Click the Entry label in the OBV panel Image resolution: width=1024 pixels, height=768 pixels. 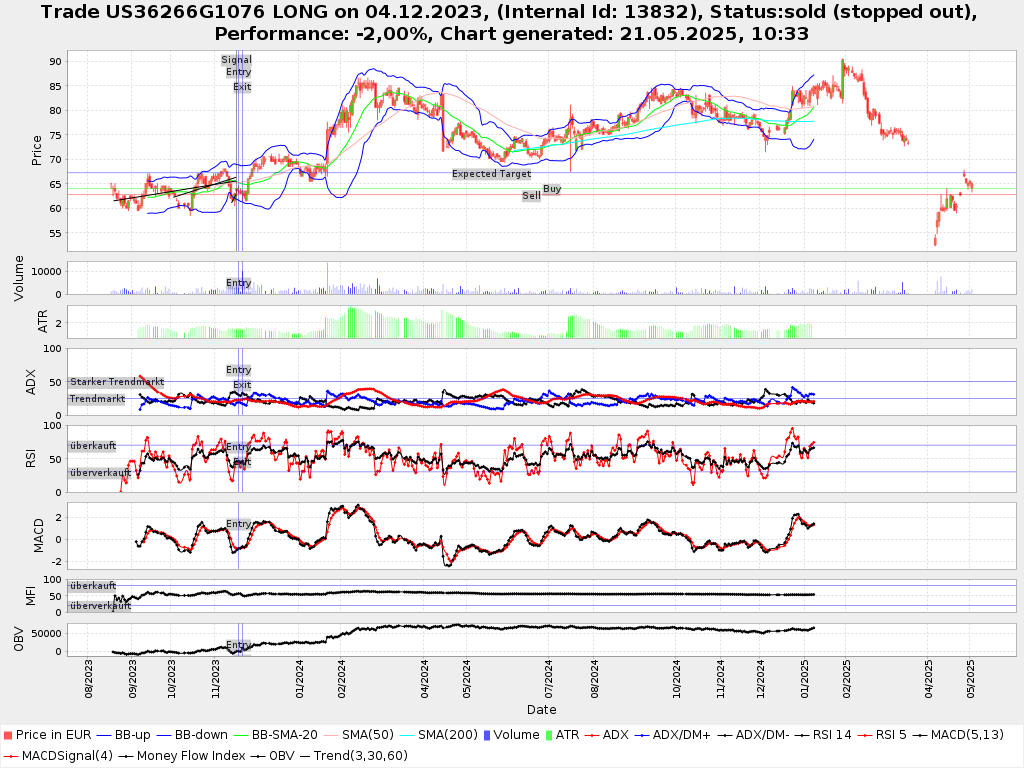[x=238, y=645]
